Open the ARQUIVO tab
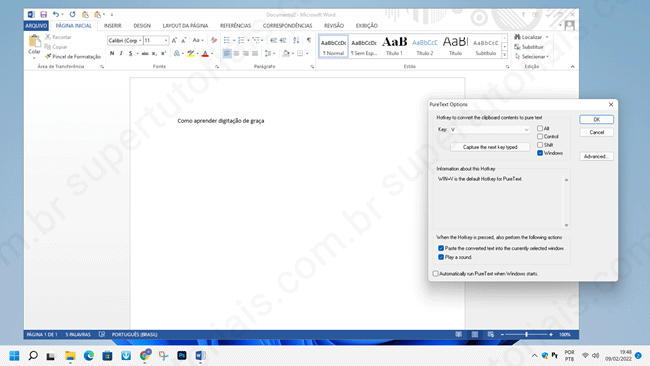Screen dimensions: 650x366 tap(36, 26)
